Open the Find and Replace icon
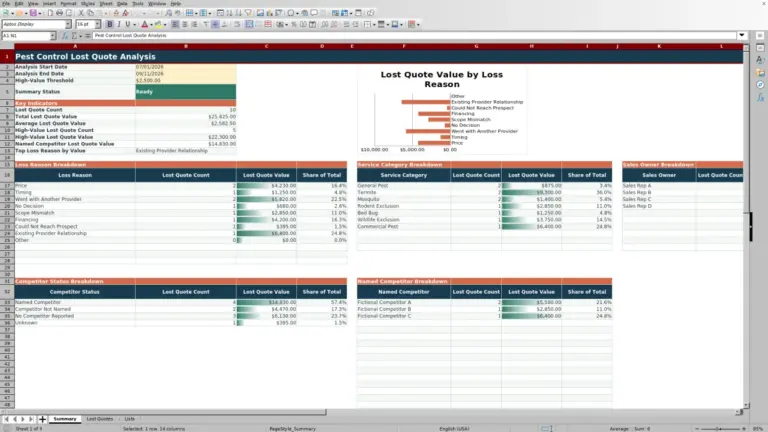 click(168, 13)
